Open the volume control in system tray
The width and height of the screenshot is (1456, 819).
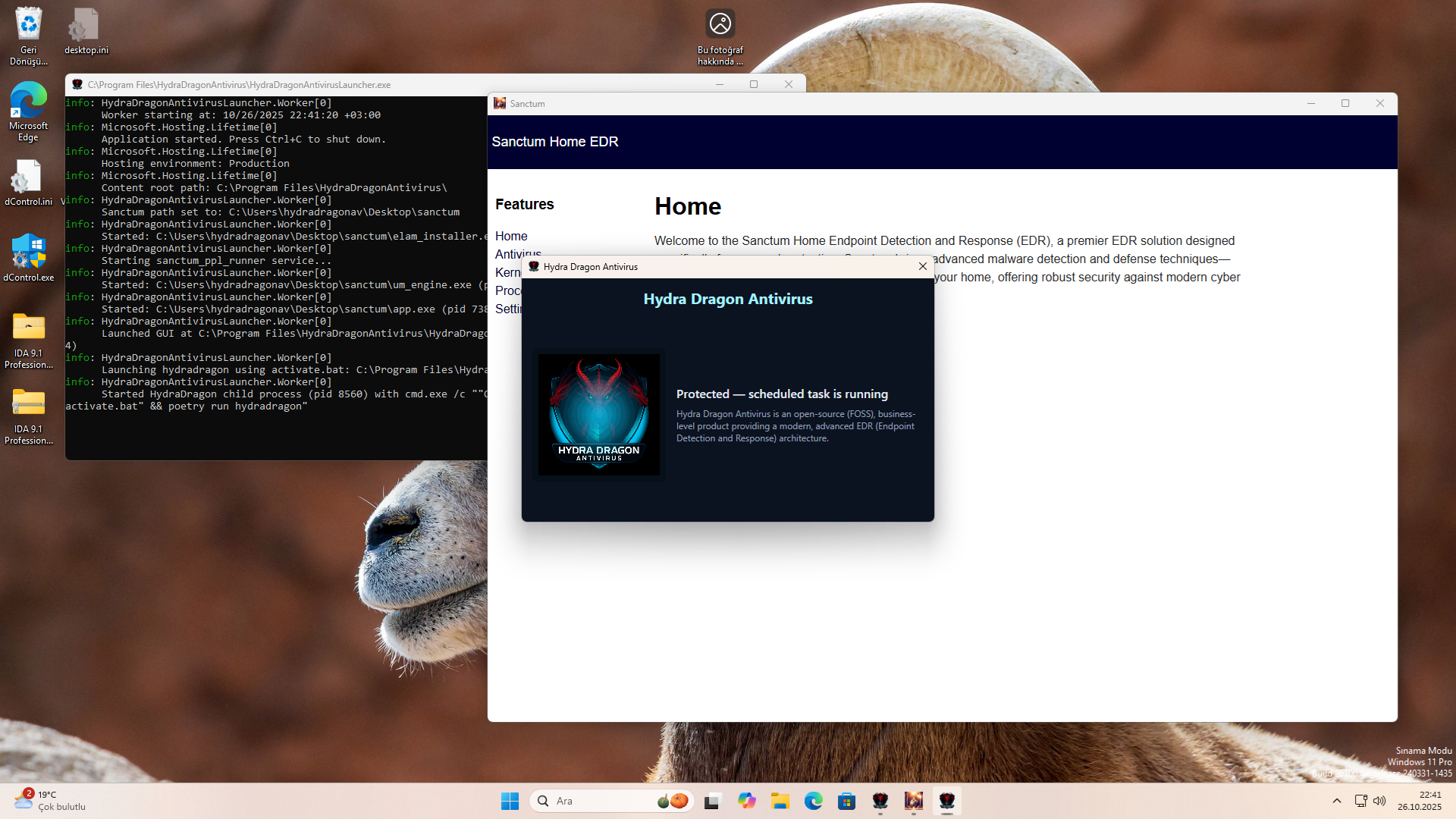(1379, 801)
